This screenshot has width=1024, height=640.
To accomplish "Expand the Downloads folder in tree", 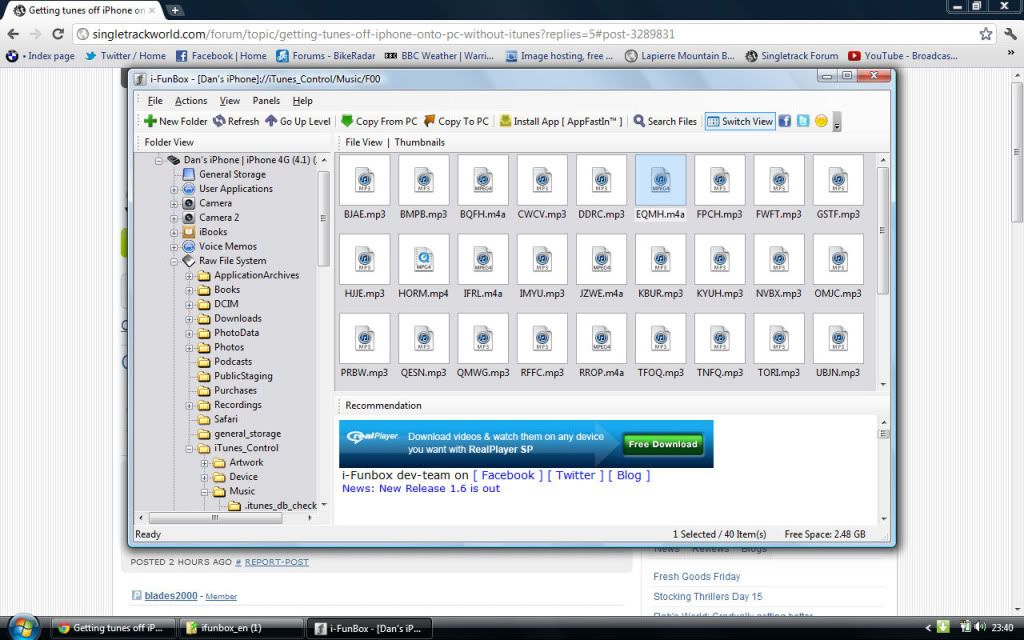I will coord(190,319).
